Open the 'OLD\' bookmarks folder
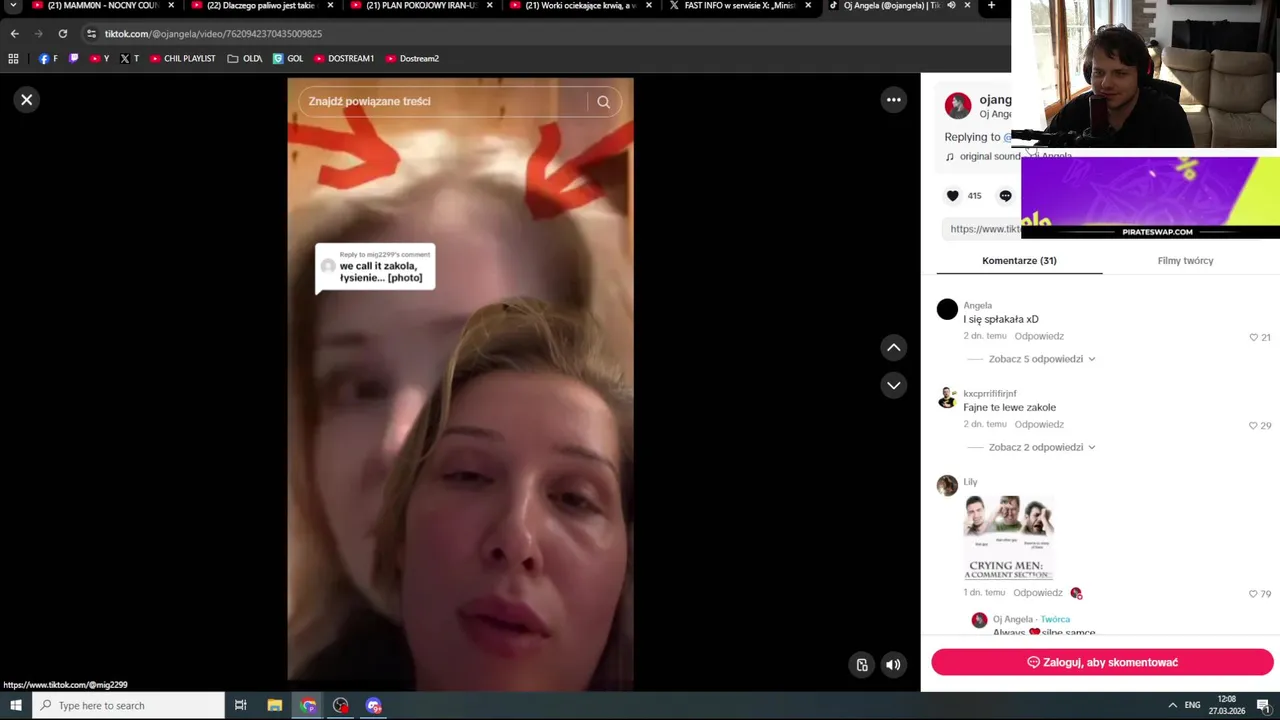This screenshot has width=1280, height=720. (x=245, y=59)
